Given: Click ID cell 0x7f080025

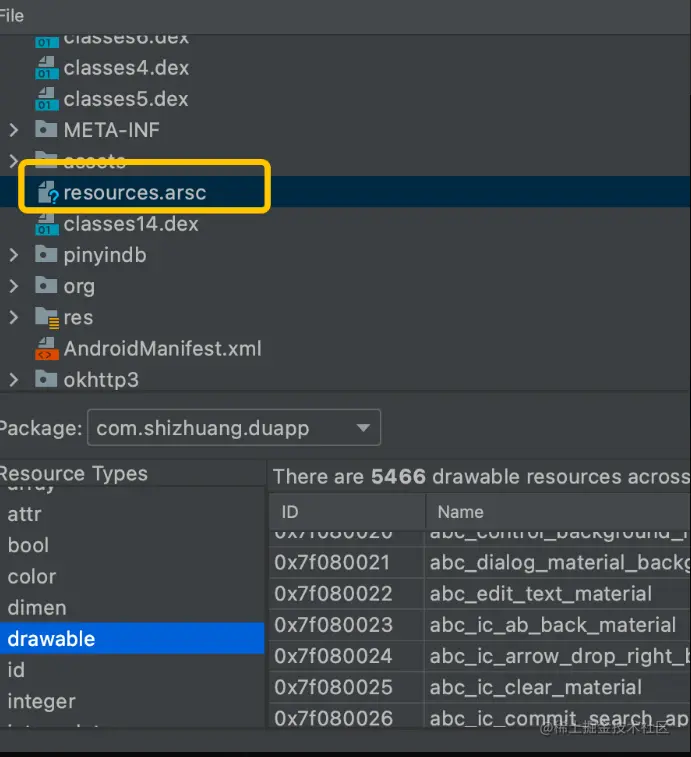Looking at the screenshot, I should tap(347, 687).
